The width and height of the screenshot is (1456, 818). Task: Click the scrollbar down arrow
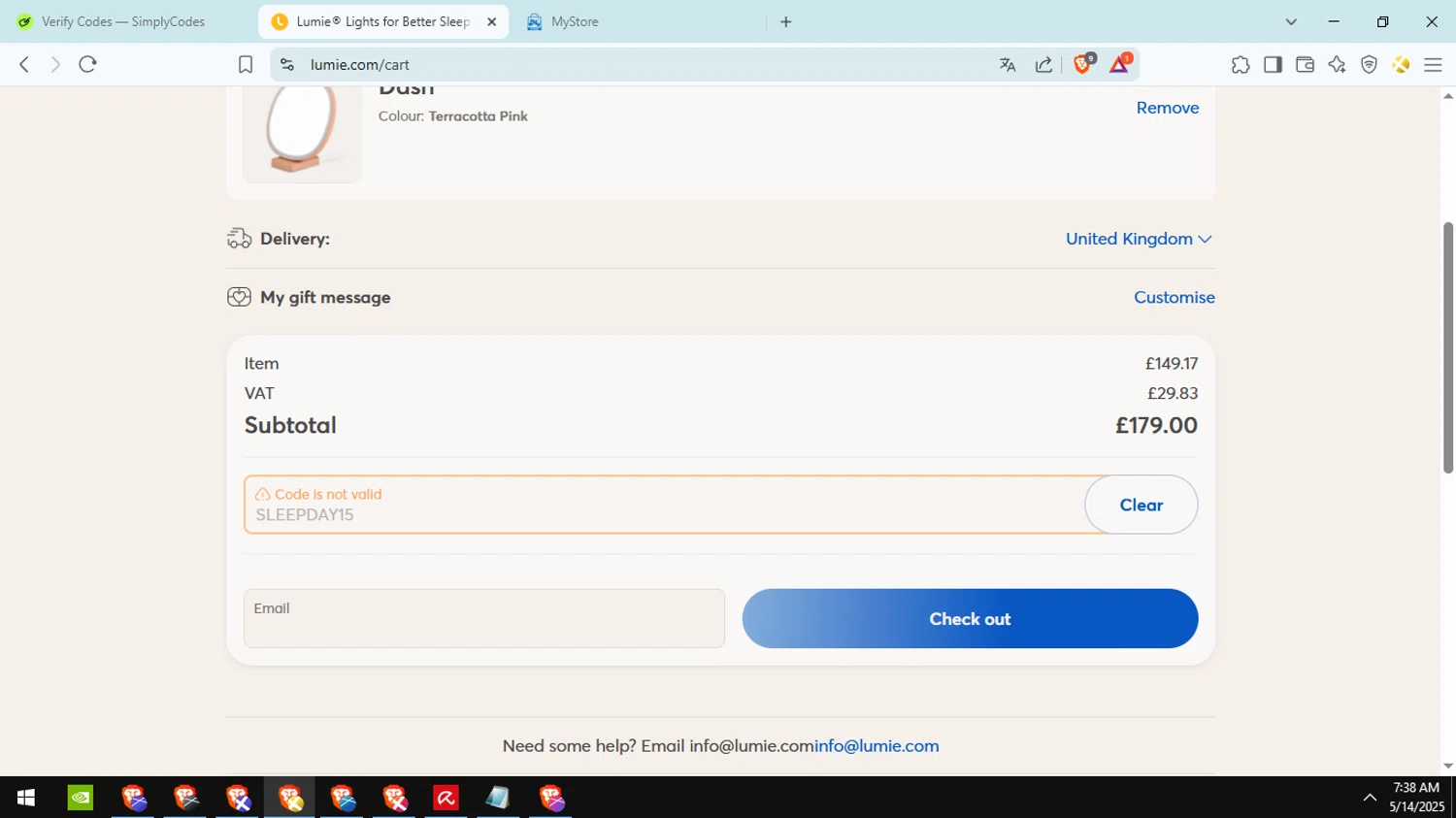click(x=1448, y=767)
